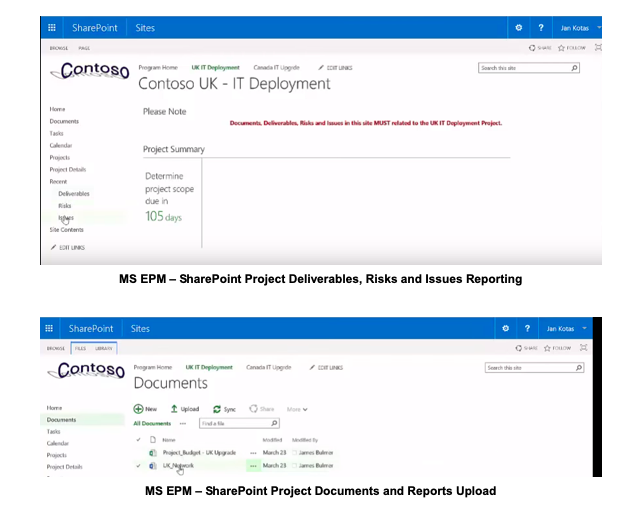Open Project Details on IT Deployment sidebar
Viewport: 637px width, 522px height.
tap(67, 169)
